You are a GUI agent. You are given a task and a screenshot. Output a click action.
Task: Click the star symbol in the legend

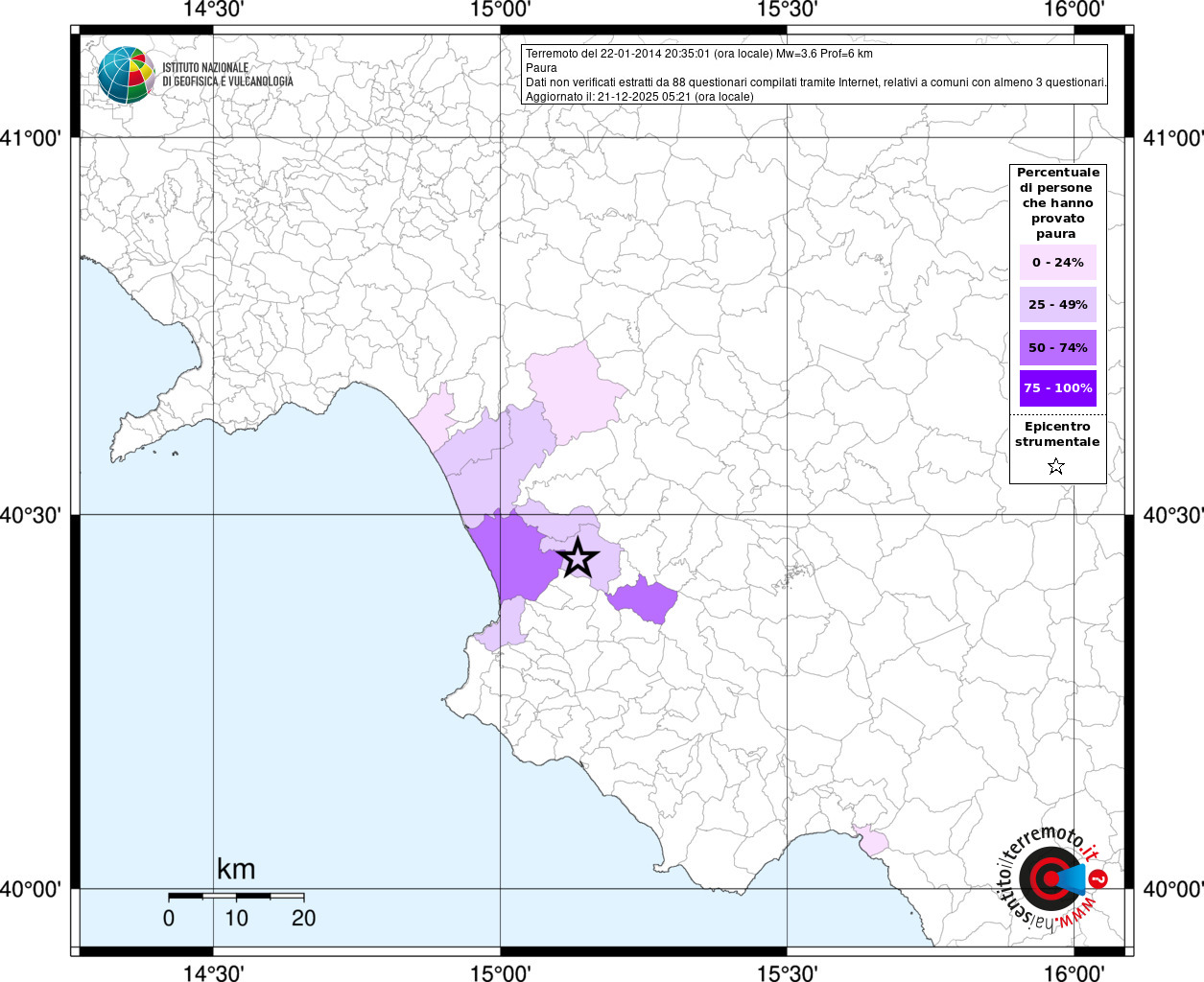tap(1056, 466)
